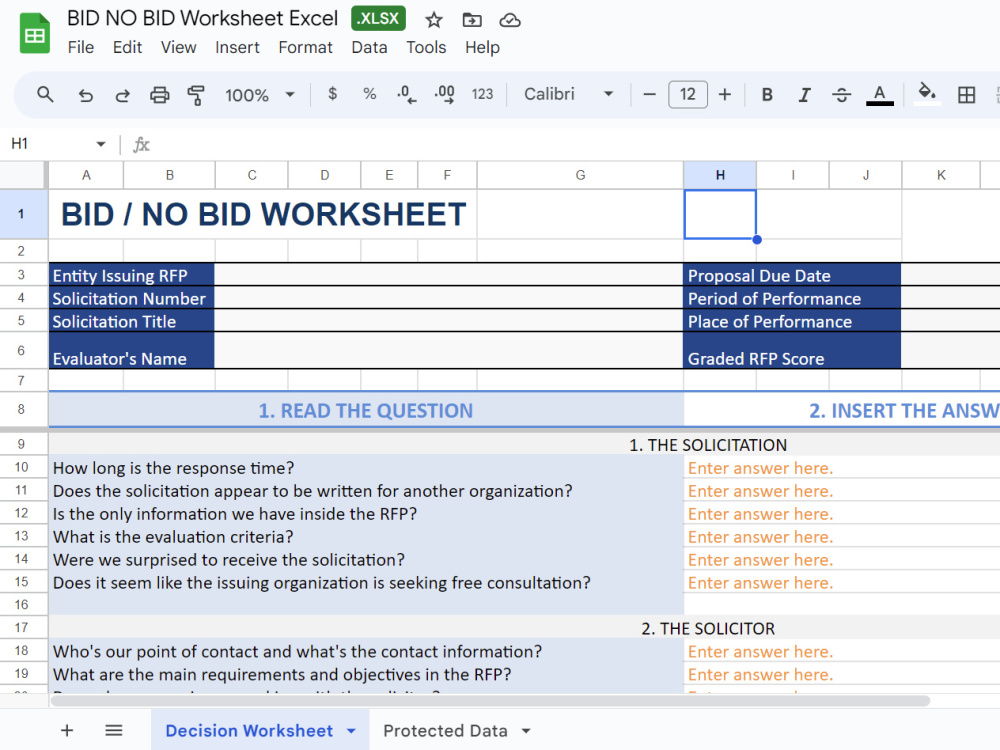Open the Edit menu
This screenshot has height=750, width=1000.
[x=128, y=47]
